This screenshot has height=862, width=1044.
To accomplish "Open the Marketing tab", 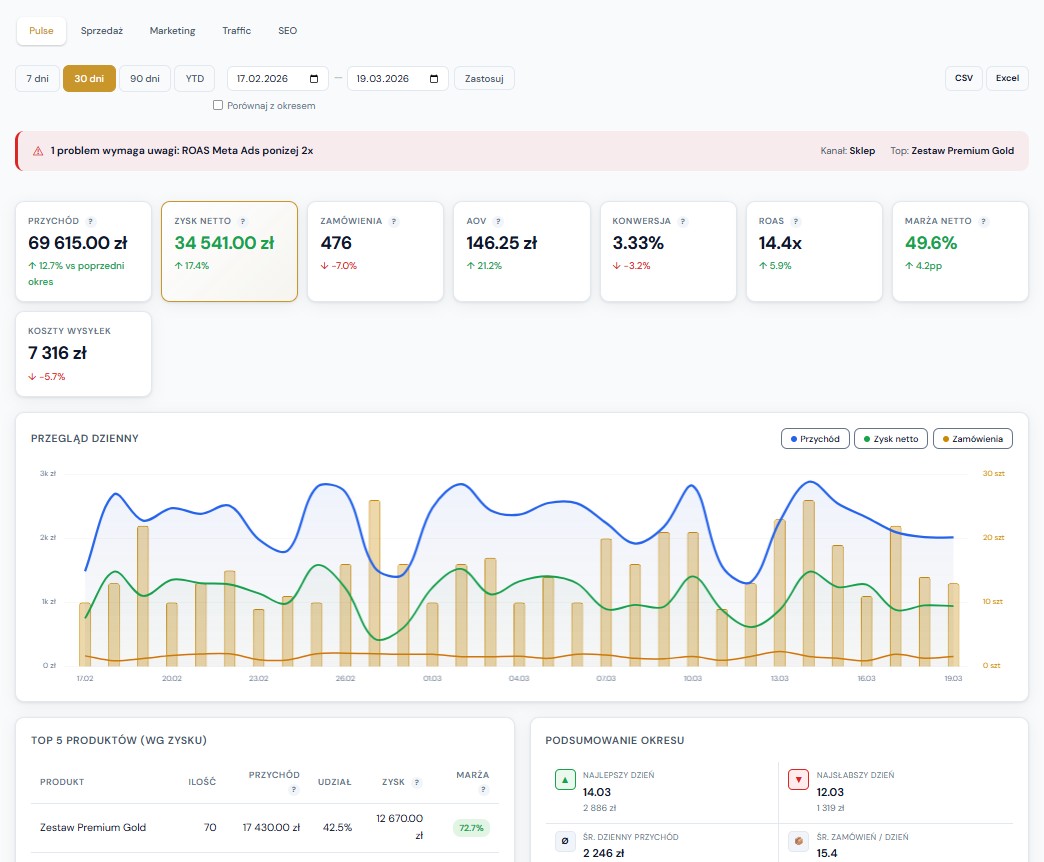I will pyautogui.click(x=172, y=31).
